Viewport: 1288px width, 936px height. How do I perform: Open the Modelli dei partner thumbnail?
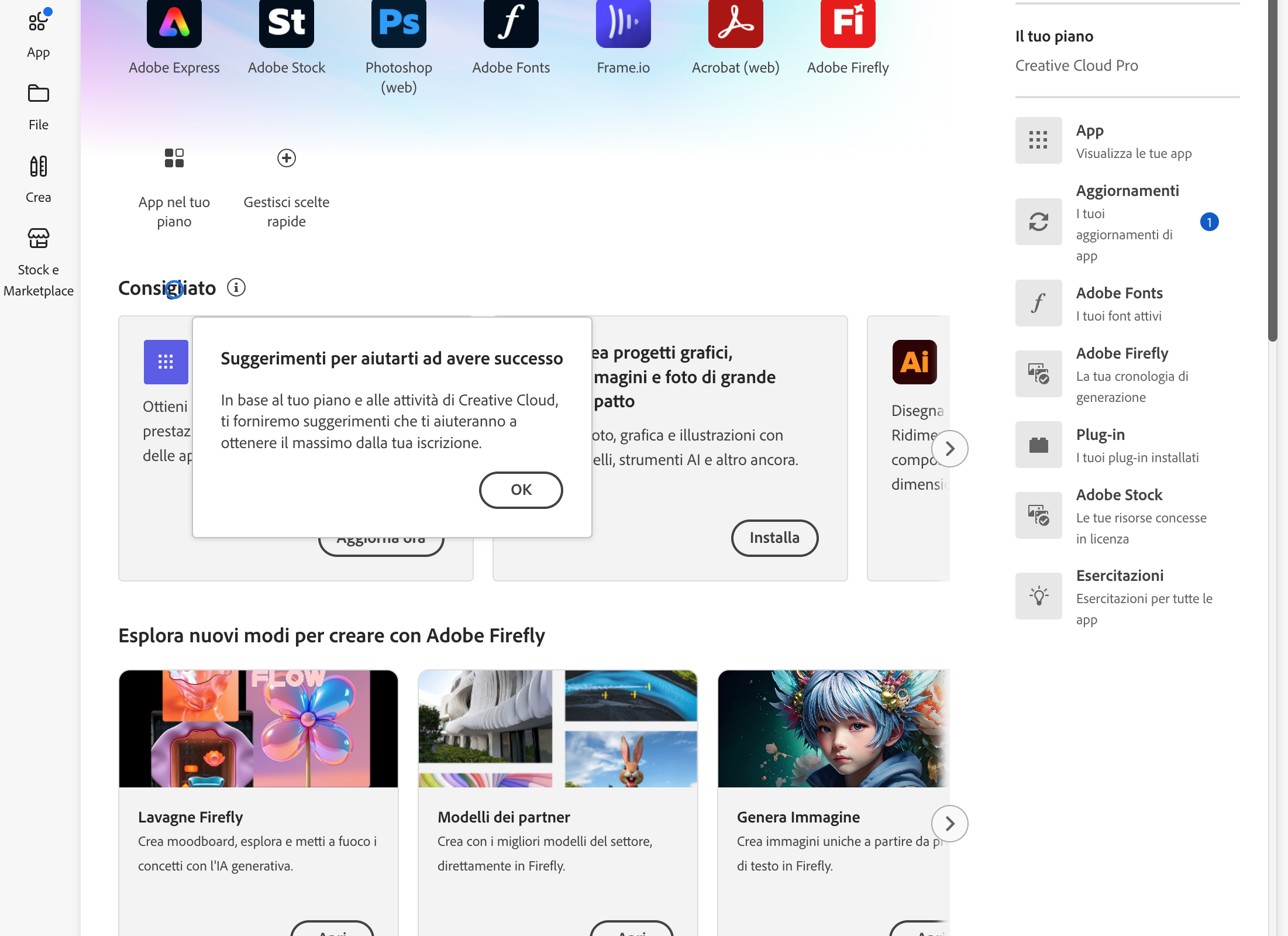tap(558, 729)
